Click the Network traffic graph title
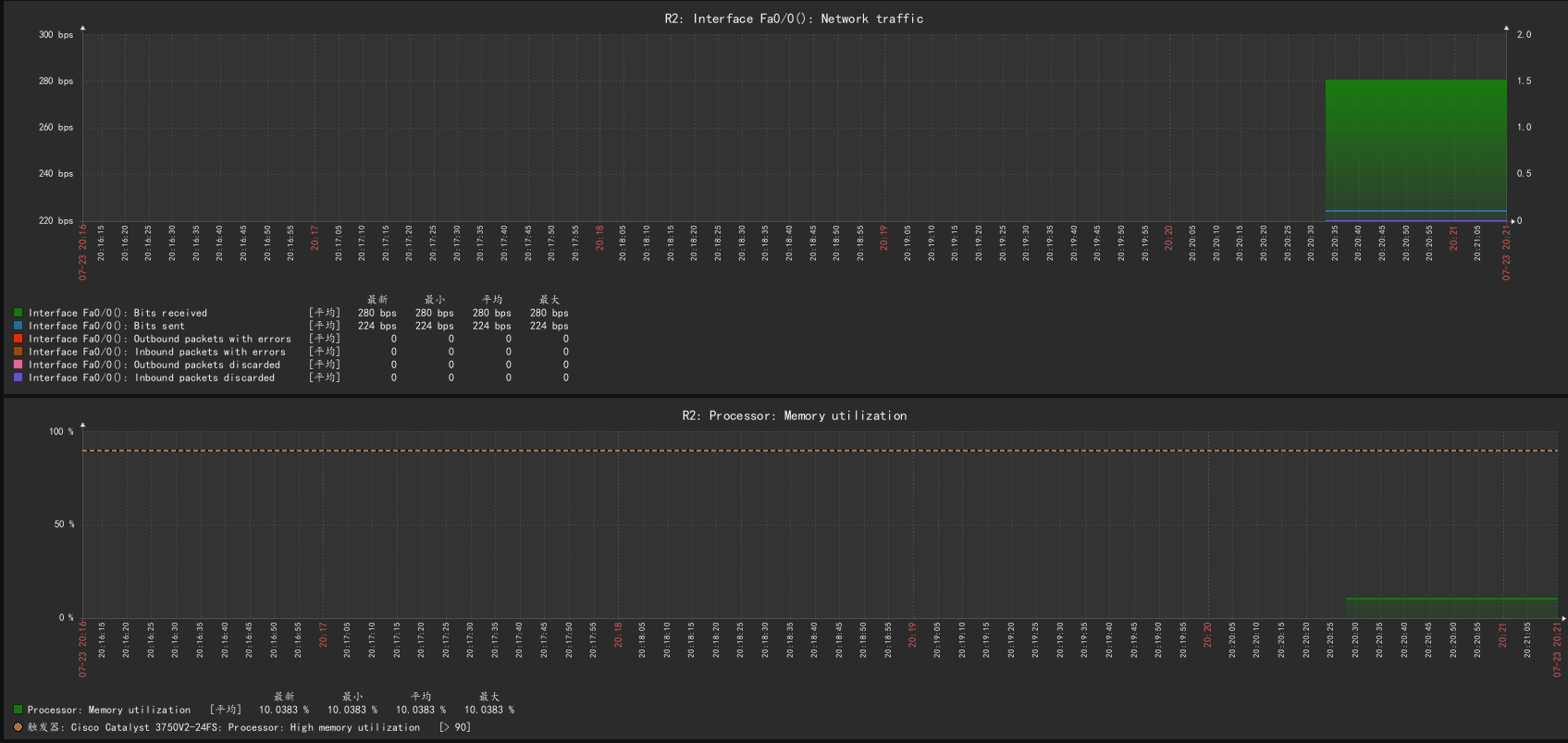Image resolution: width=1568 pixels, height=743 pixels. coord(794,19)
